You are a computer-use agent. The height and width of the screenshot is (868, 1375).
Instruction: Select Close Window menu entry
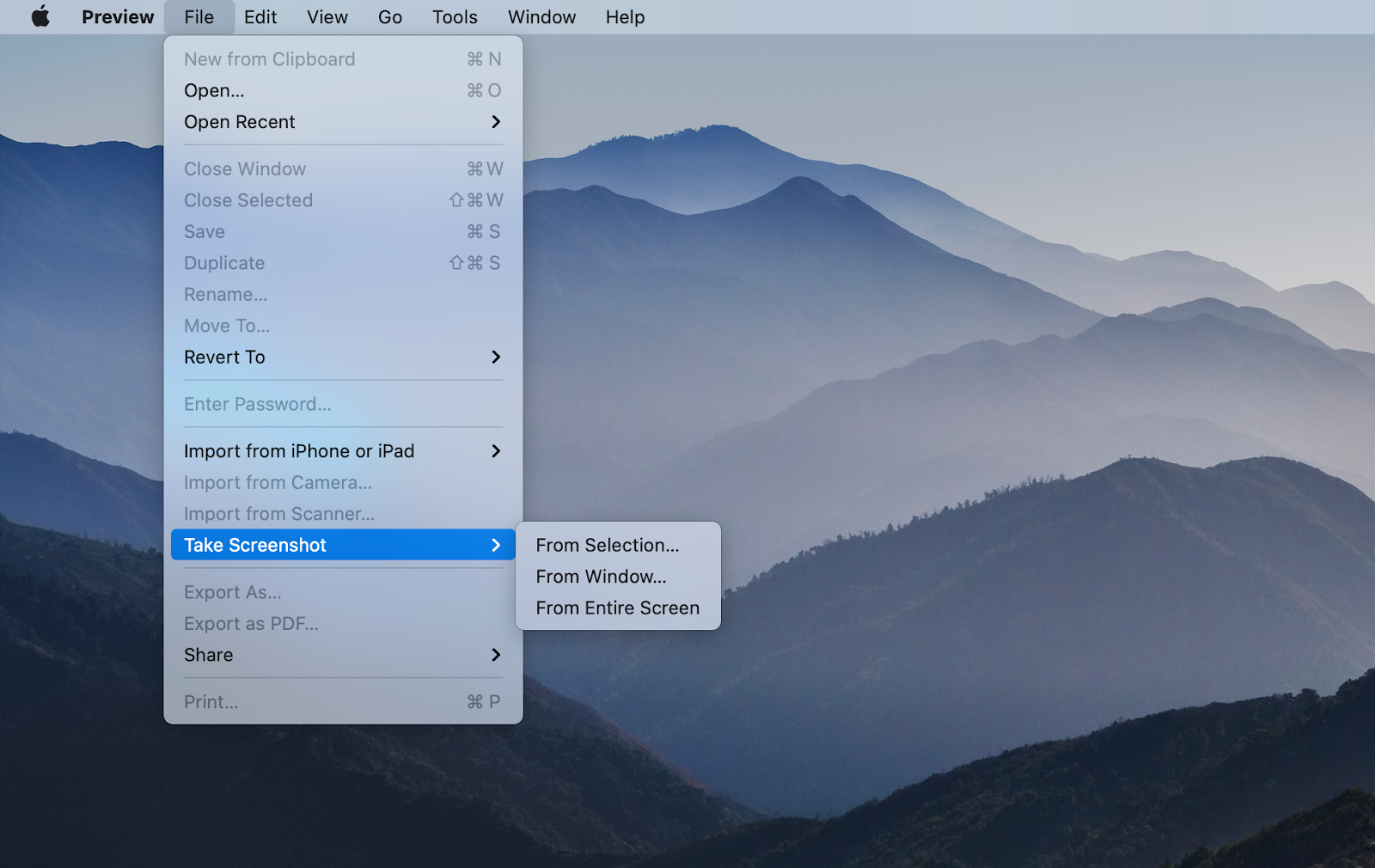[343, 169]
